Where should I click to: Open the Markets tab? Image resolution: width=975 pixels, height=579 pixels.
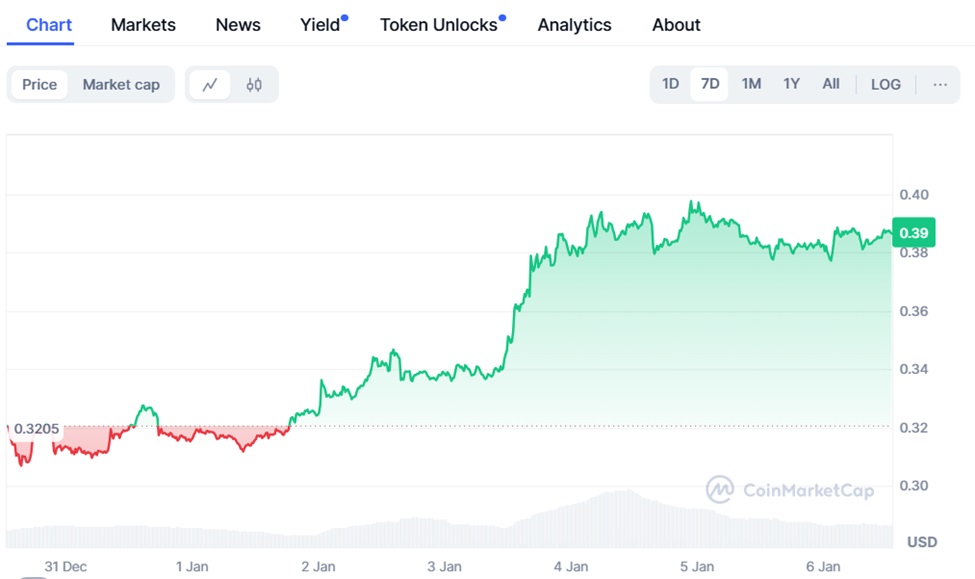tap(143, 25)
